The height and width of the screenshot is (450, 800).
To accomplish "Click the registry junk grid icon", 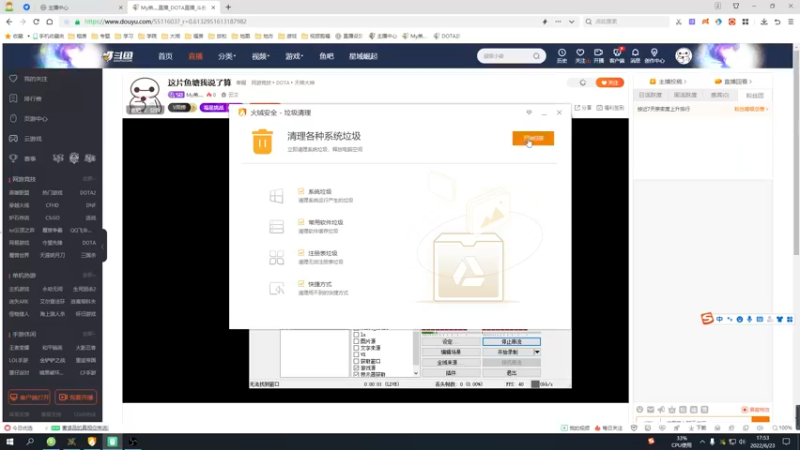I will coord(277,257).
